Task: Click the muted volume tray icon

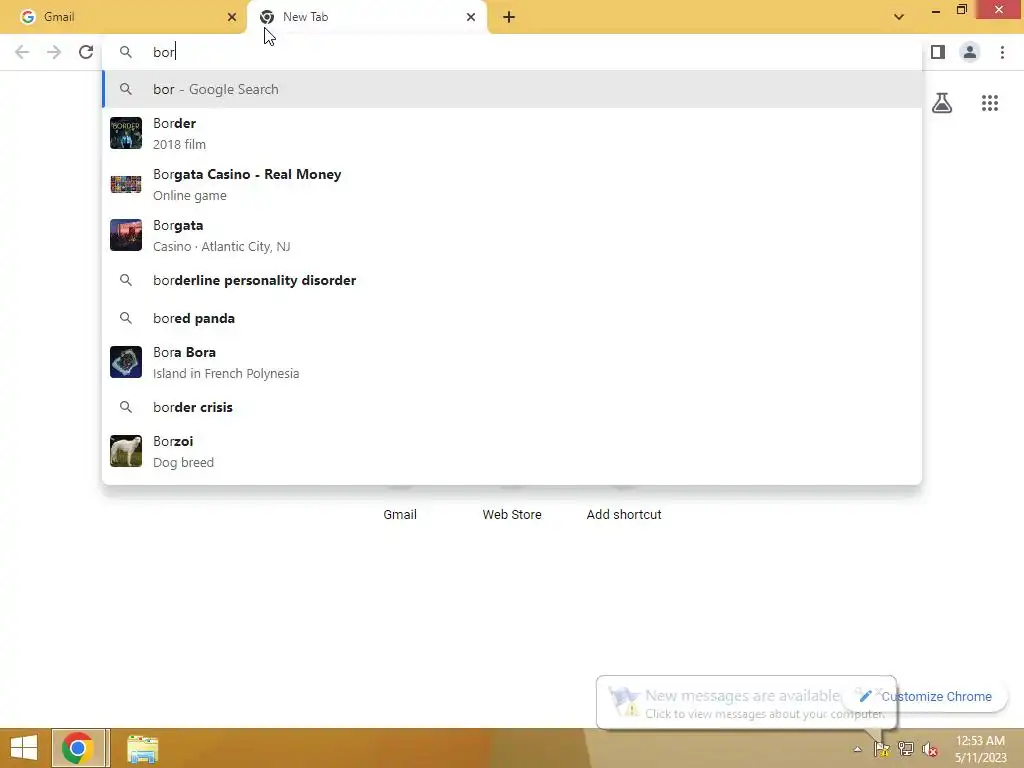Action: (929, 749)
